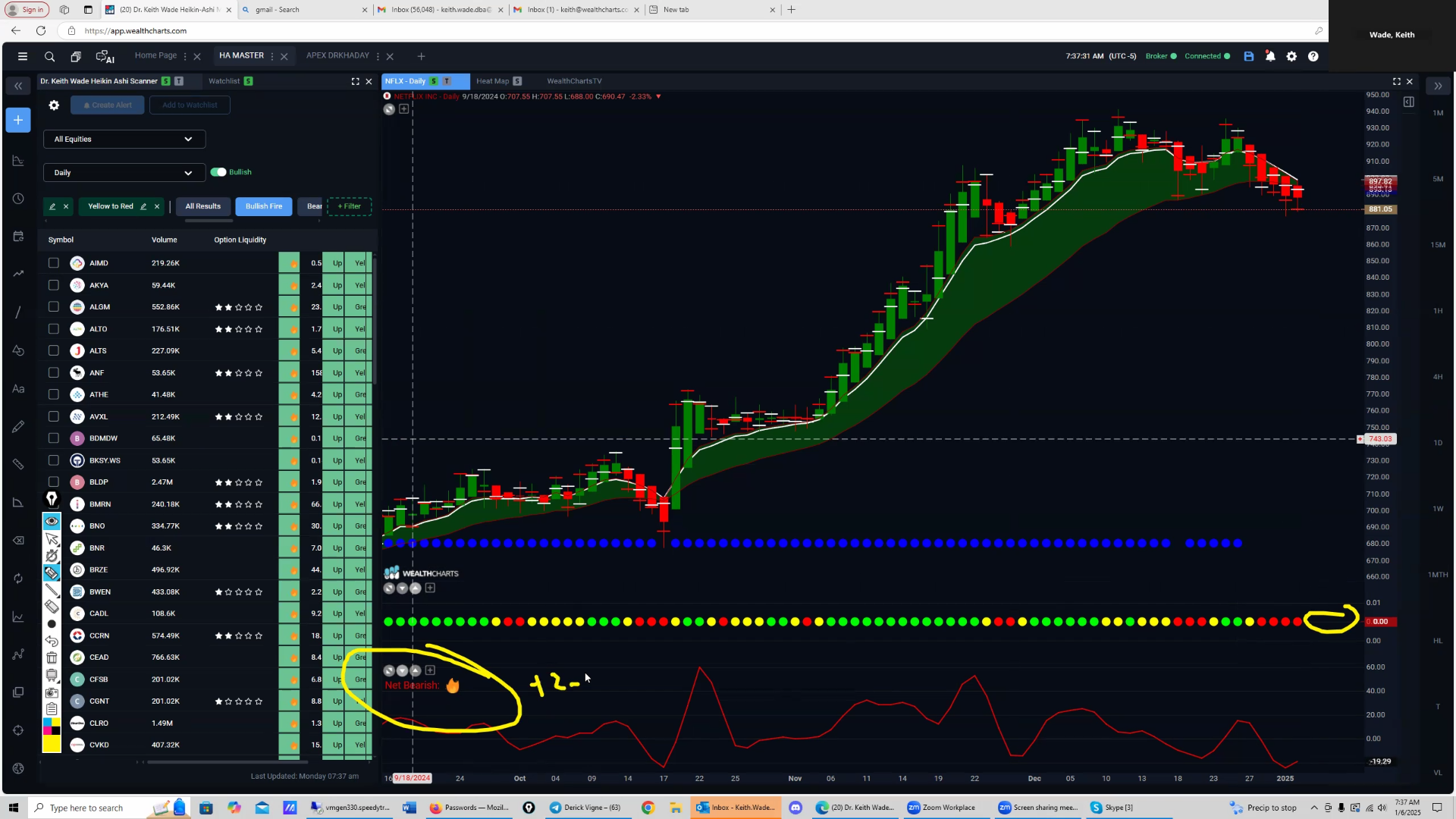Maximize the chart panel
This screenshot has width=1456, height=819.
click(x=1397, y=81)
